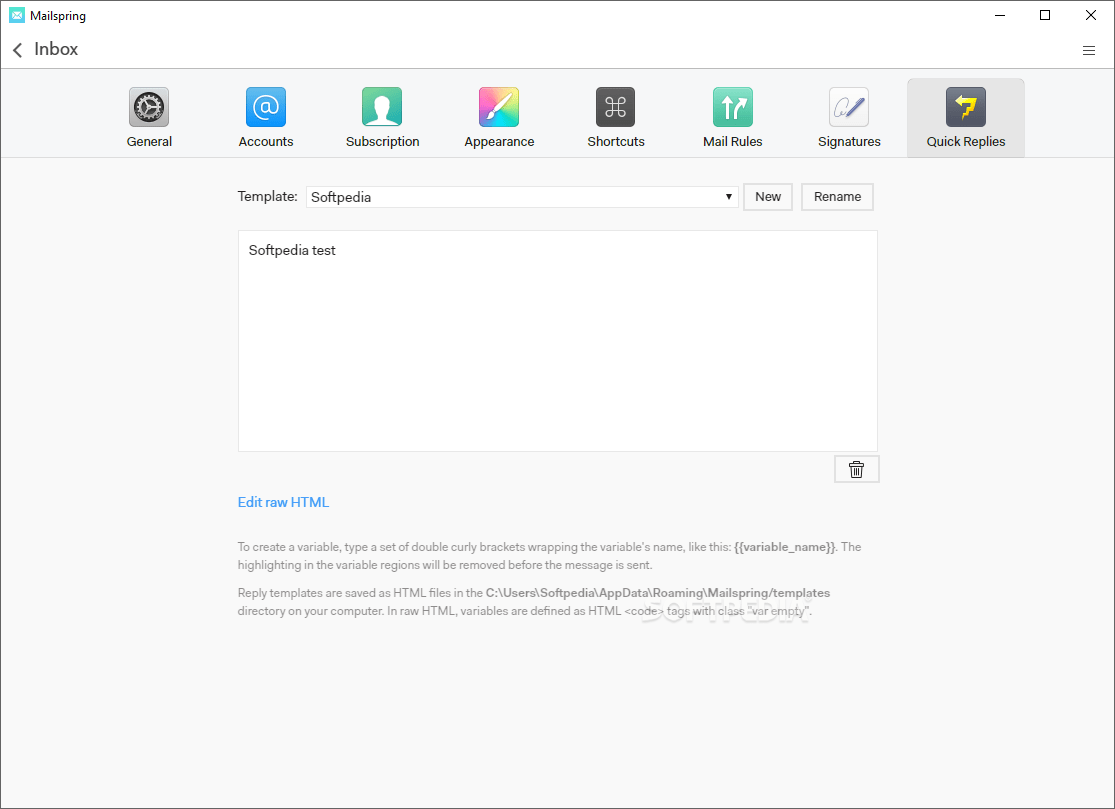Open the hamburger menu

point(1089,50)
